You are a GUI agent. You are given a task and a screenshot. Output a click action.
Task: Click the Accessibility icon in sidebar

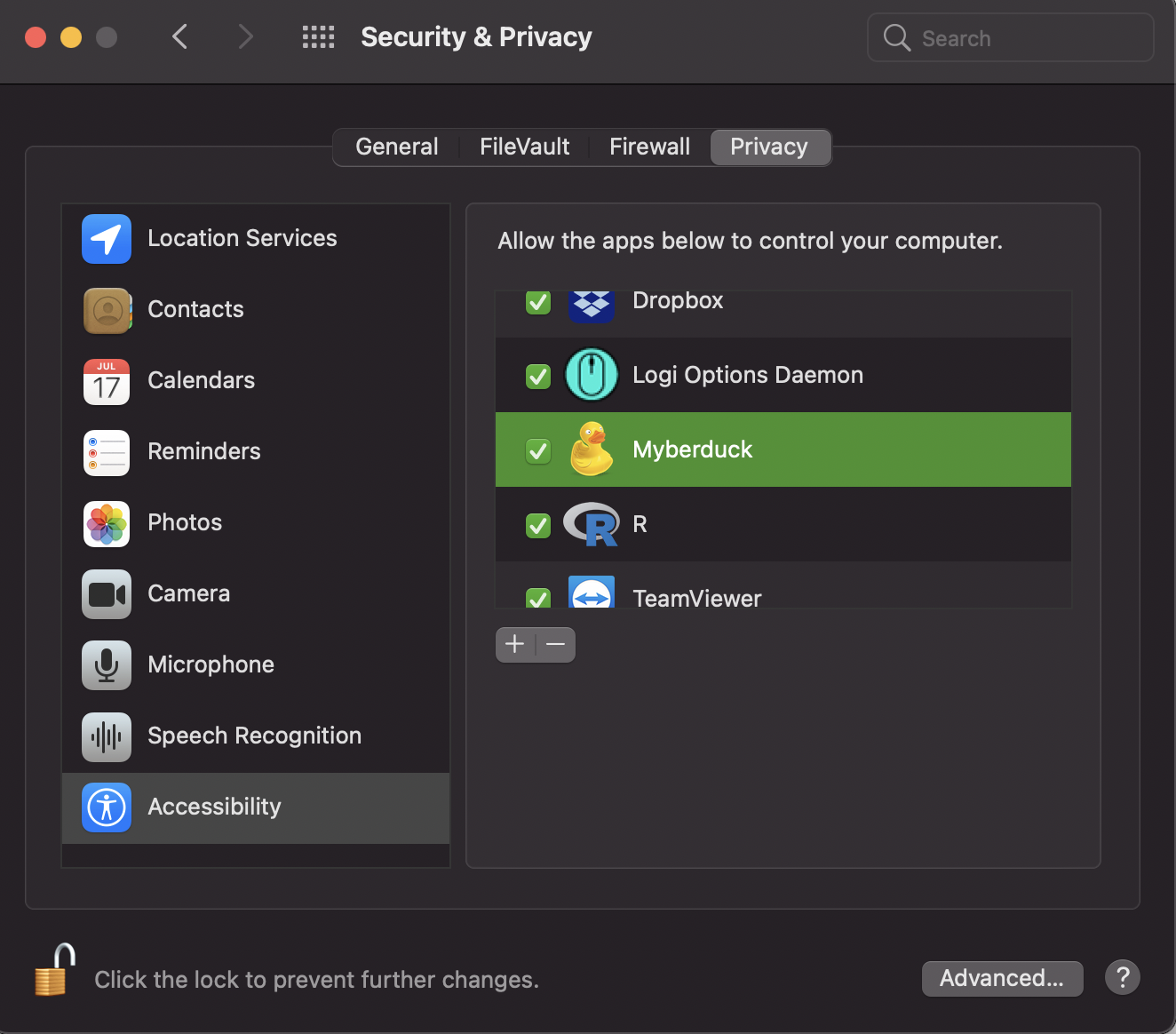(106, 807)
